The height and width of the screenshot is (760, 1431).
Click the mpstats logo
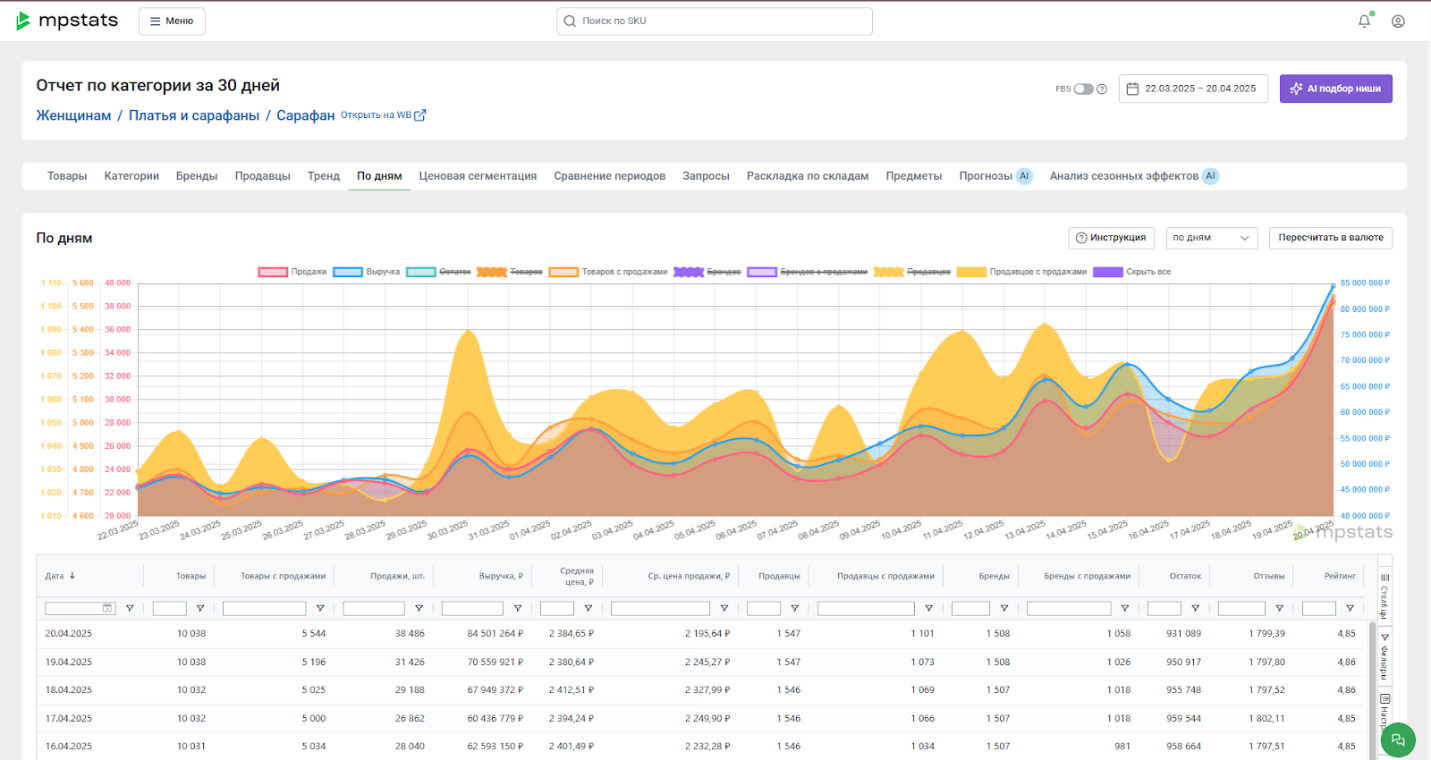coord(67,21)
